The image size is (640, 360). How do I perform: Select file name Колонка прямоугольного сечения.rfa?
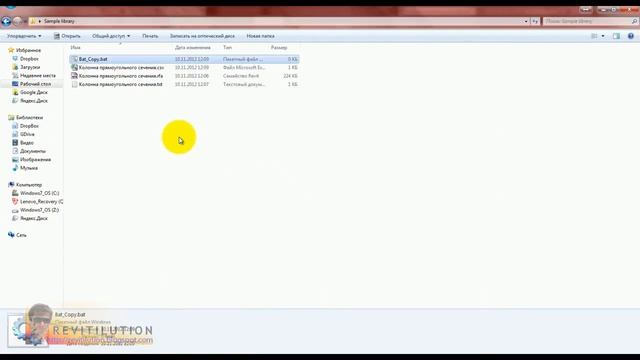121,76
